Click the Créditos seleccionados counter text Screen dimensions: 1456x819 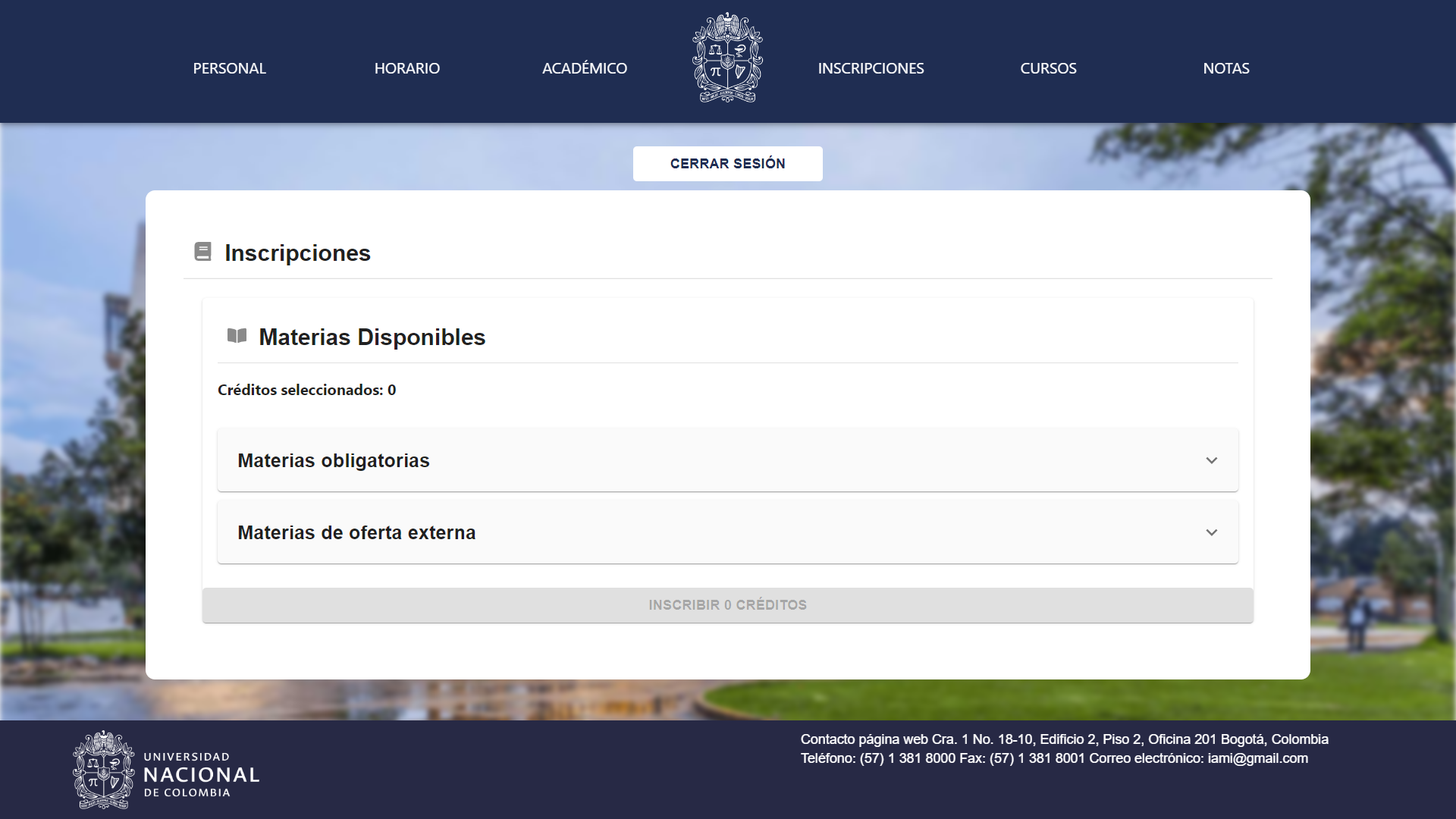(306, 390)
